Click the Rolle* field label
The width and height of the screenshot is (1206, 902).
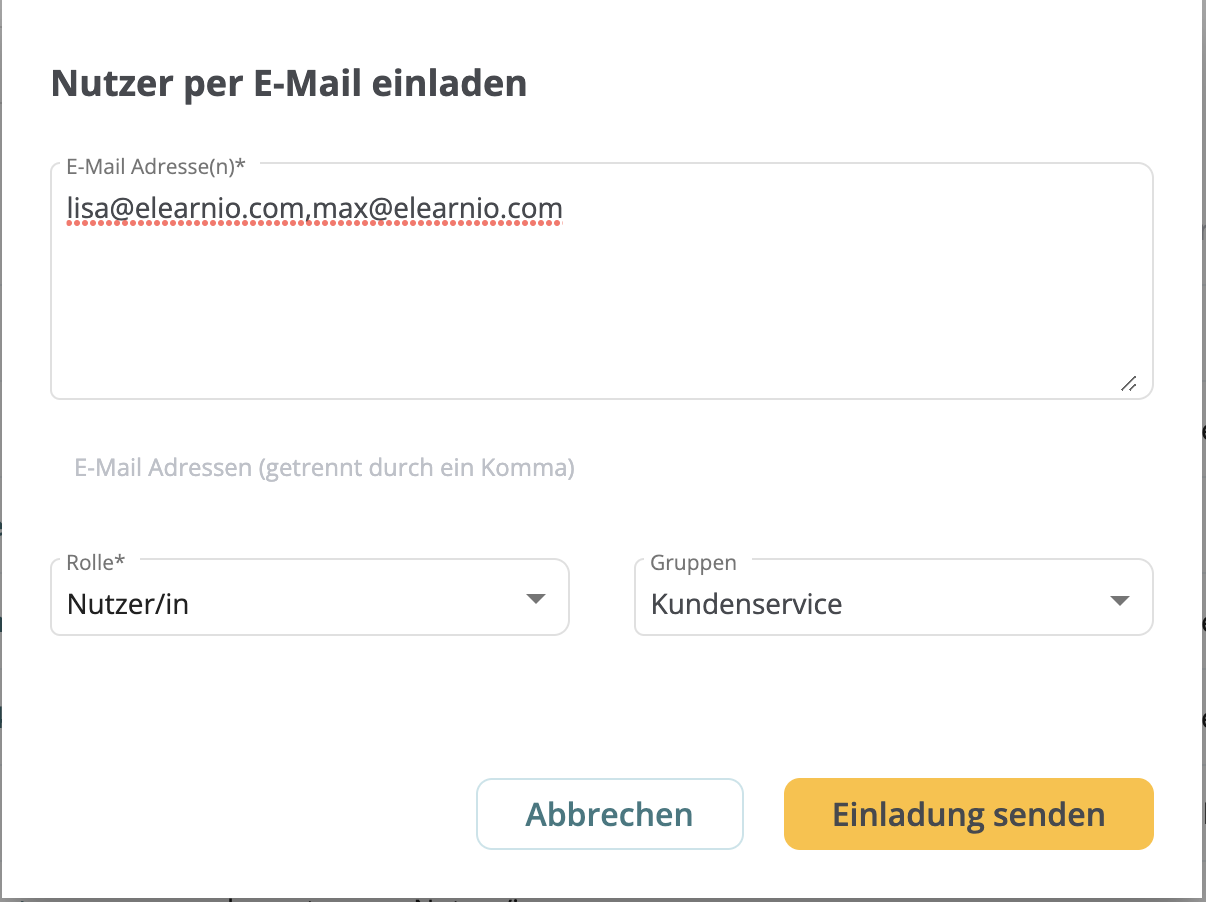[96, 562]
